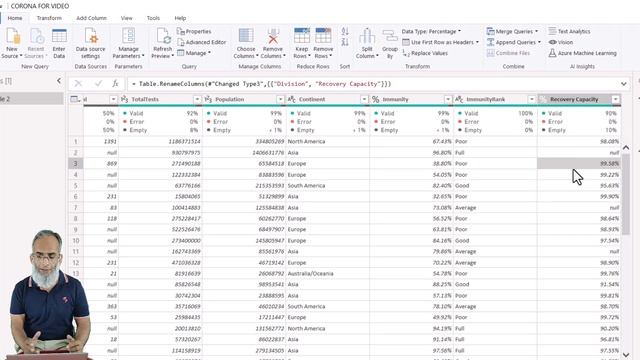Image resolution: width=640 pixels, height=360 pixels.
Task: Open Recent Sources list
Action: (36, 44)
